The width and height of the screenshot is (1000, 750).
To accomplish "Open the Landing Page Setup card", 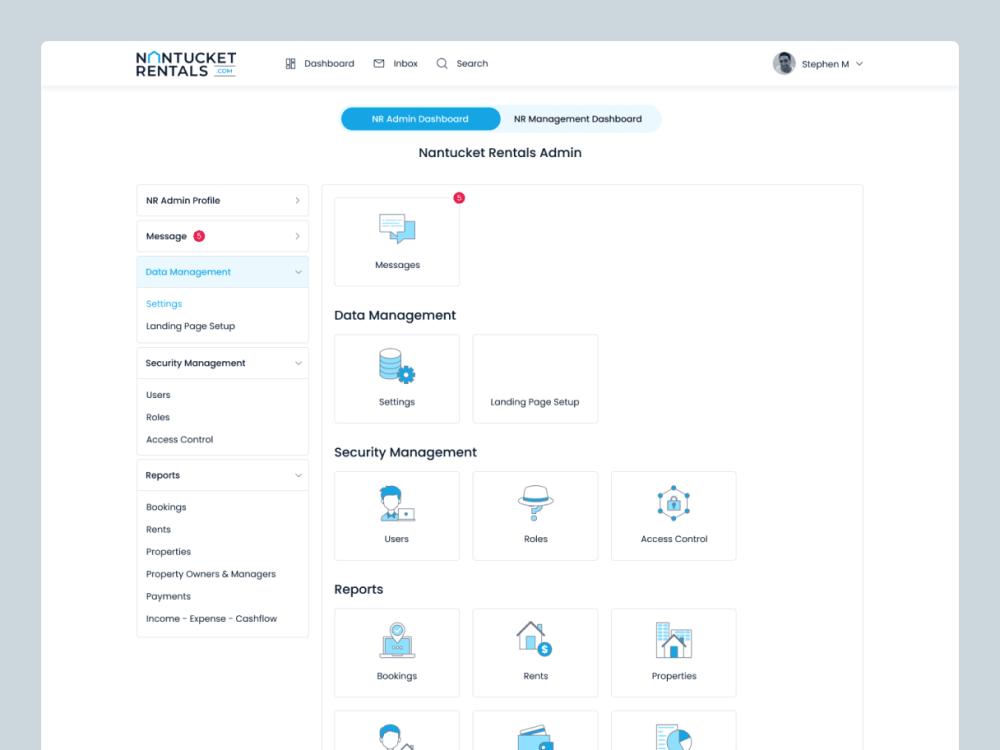I will pos(535,378).
